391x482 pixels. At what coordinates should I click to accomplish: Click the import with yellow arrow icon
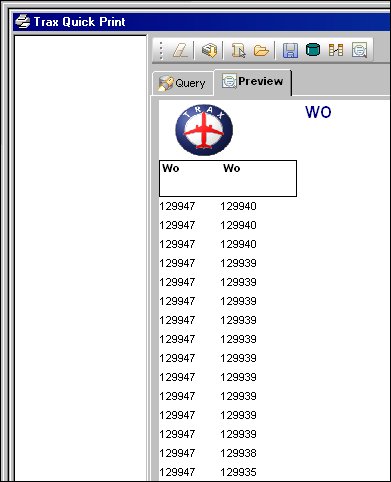coord(209,51)
